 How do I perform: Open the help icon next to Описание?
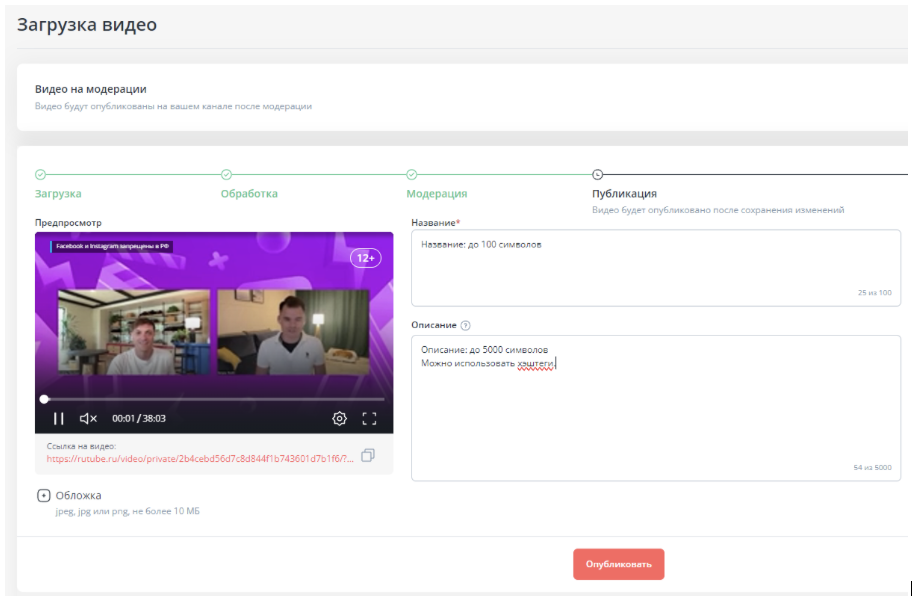[465, 326]
